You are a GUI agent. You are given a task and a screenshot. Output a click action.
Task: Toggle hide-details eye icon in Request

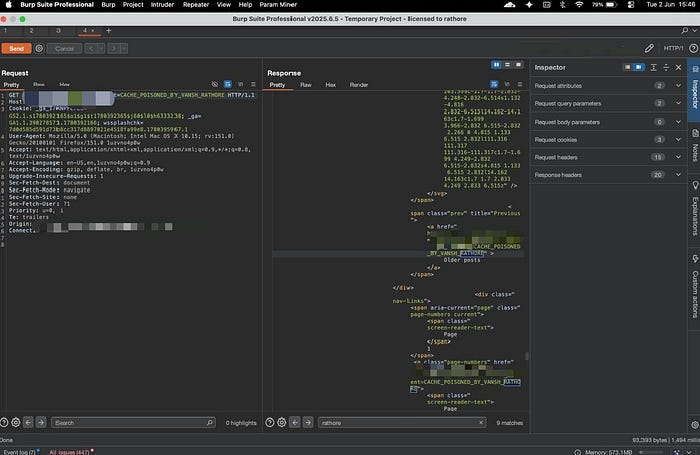point(215,84)
